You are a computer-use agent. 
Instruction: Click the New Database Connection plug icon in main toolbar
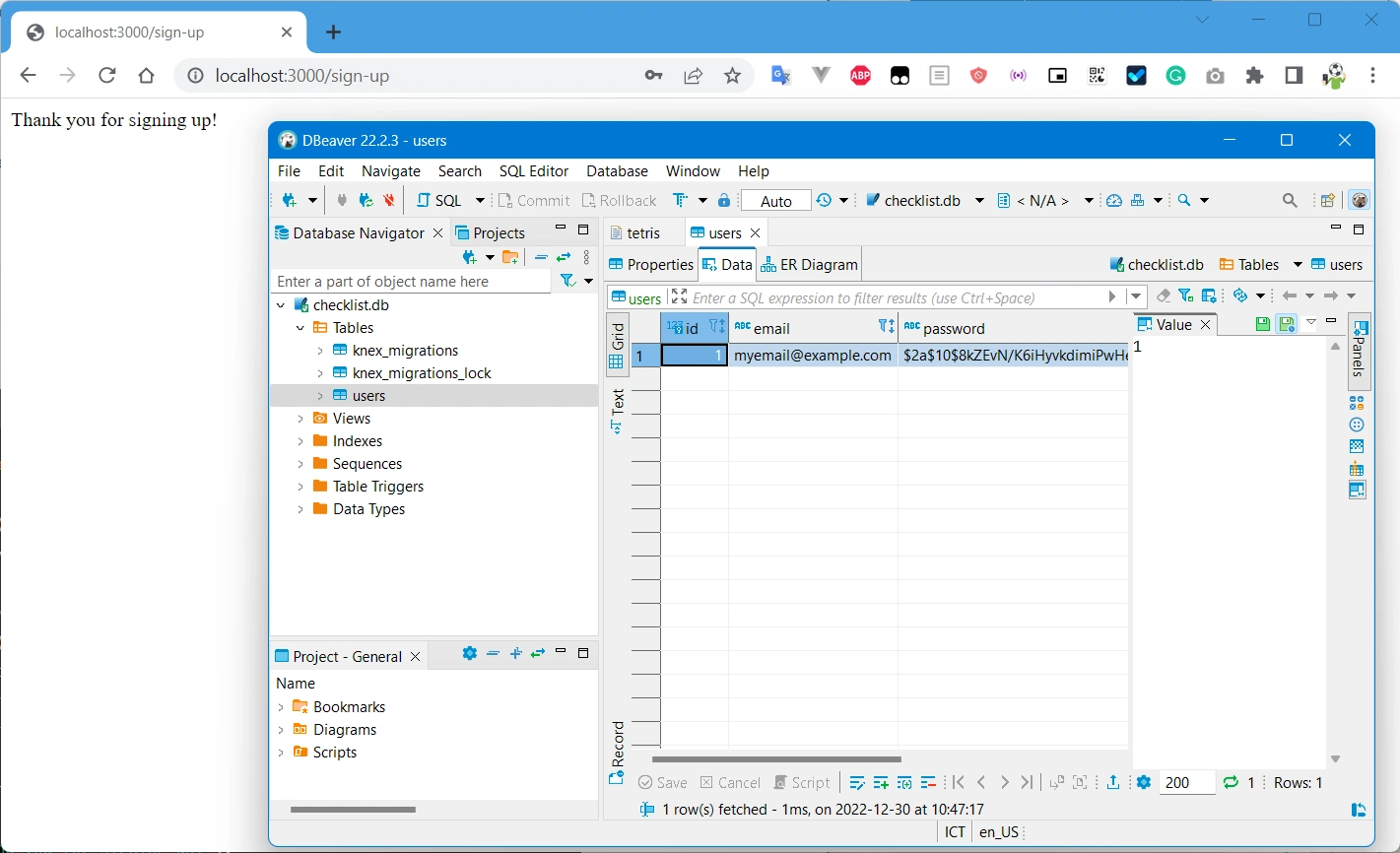click(x=290, y=200)
